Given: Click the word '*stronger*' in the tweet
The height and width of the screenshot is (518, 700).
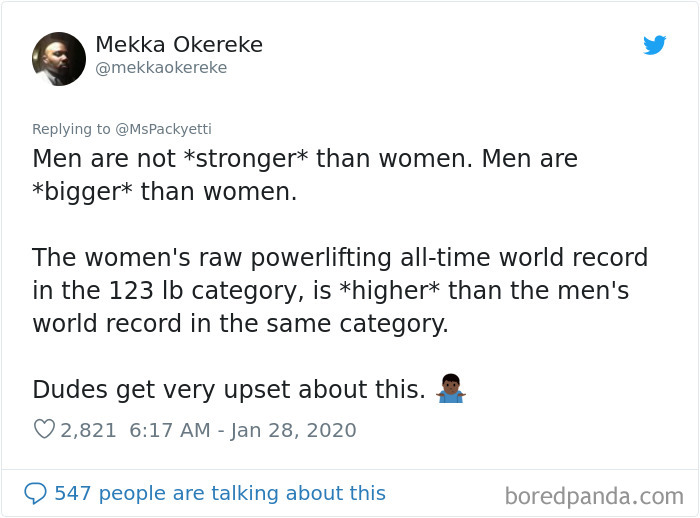Looking at the screenshot, I should coord(246,159).
